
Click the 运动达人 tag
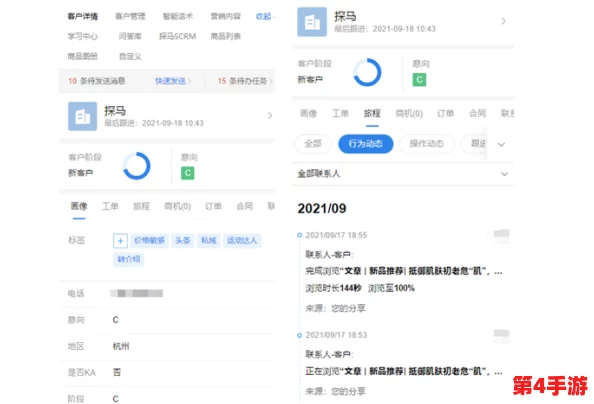[242, 240]
